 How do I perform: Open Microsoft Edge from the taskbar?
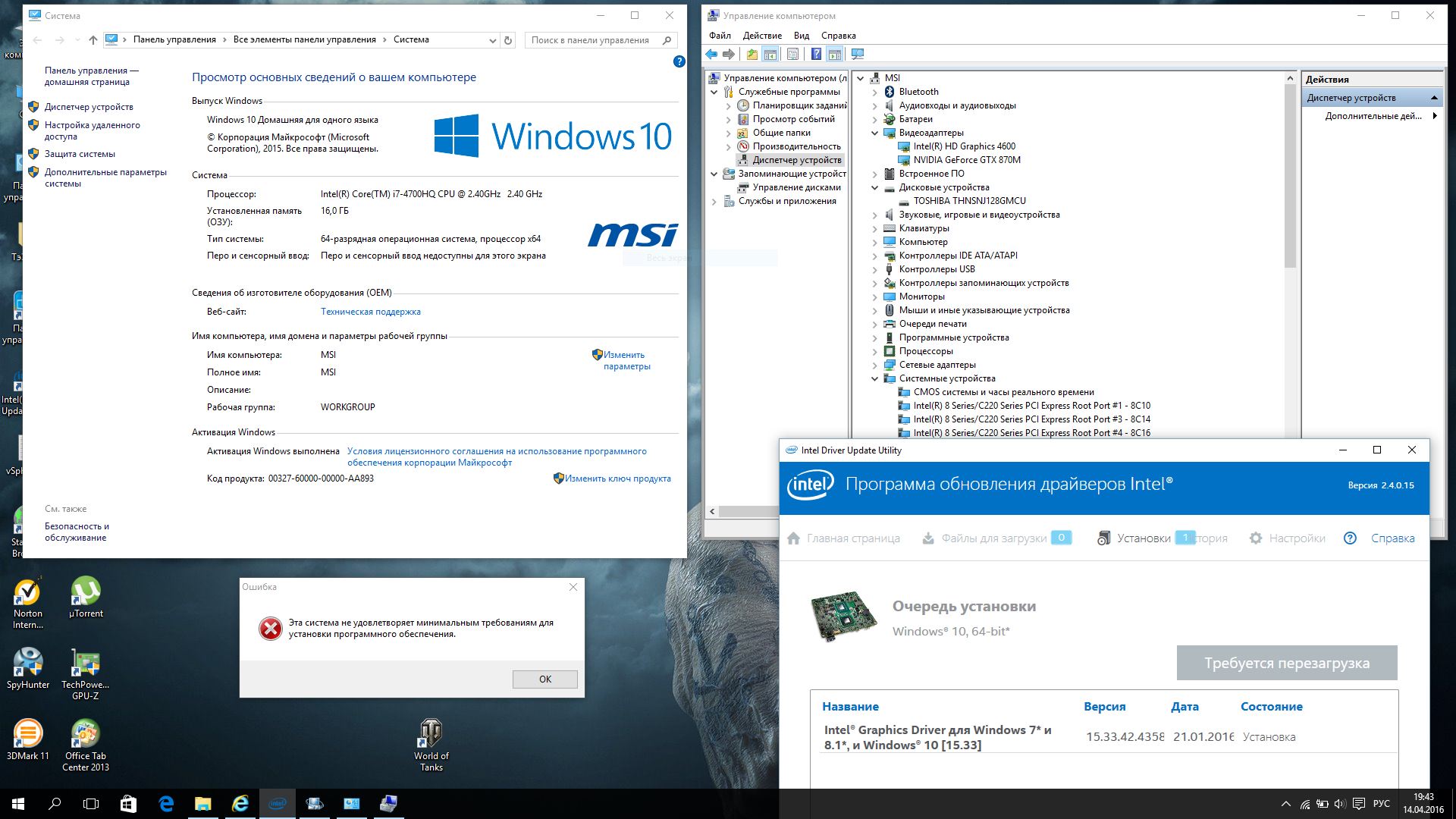166,804
